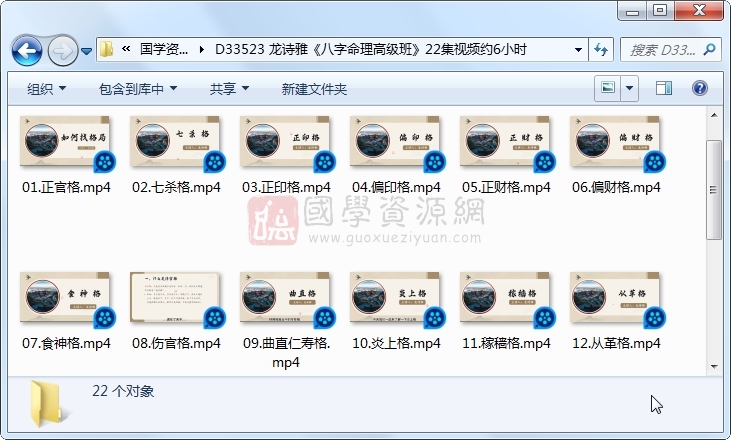Change the view with the view icon button
The height and width of the screenshot is (440, 731).
point(607,88)
